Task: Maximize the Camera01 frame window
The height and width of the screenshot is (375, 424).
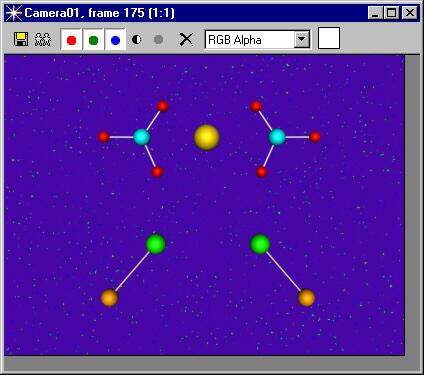Action: click(392, 13)
